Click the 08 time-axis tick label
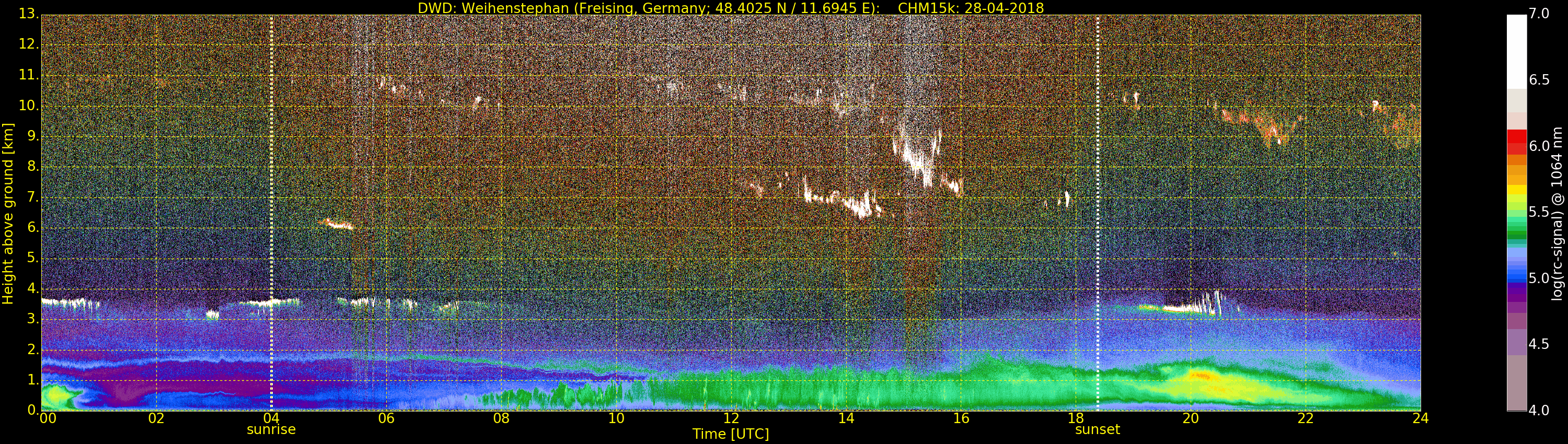 tap(501, 418)
